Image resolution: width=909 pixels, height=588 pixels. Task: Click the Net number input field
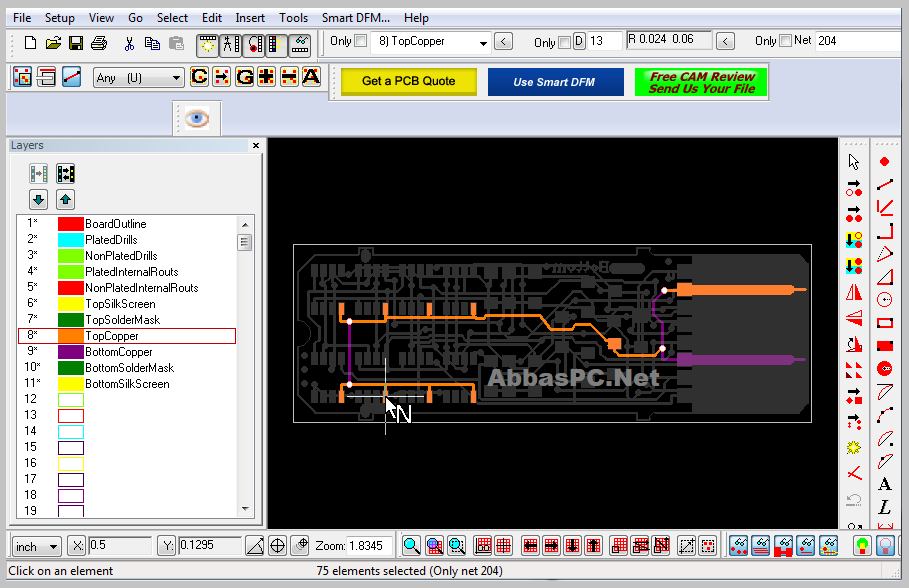click(x=858, y=41)
